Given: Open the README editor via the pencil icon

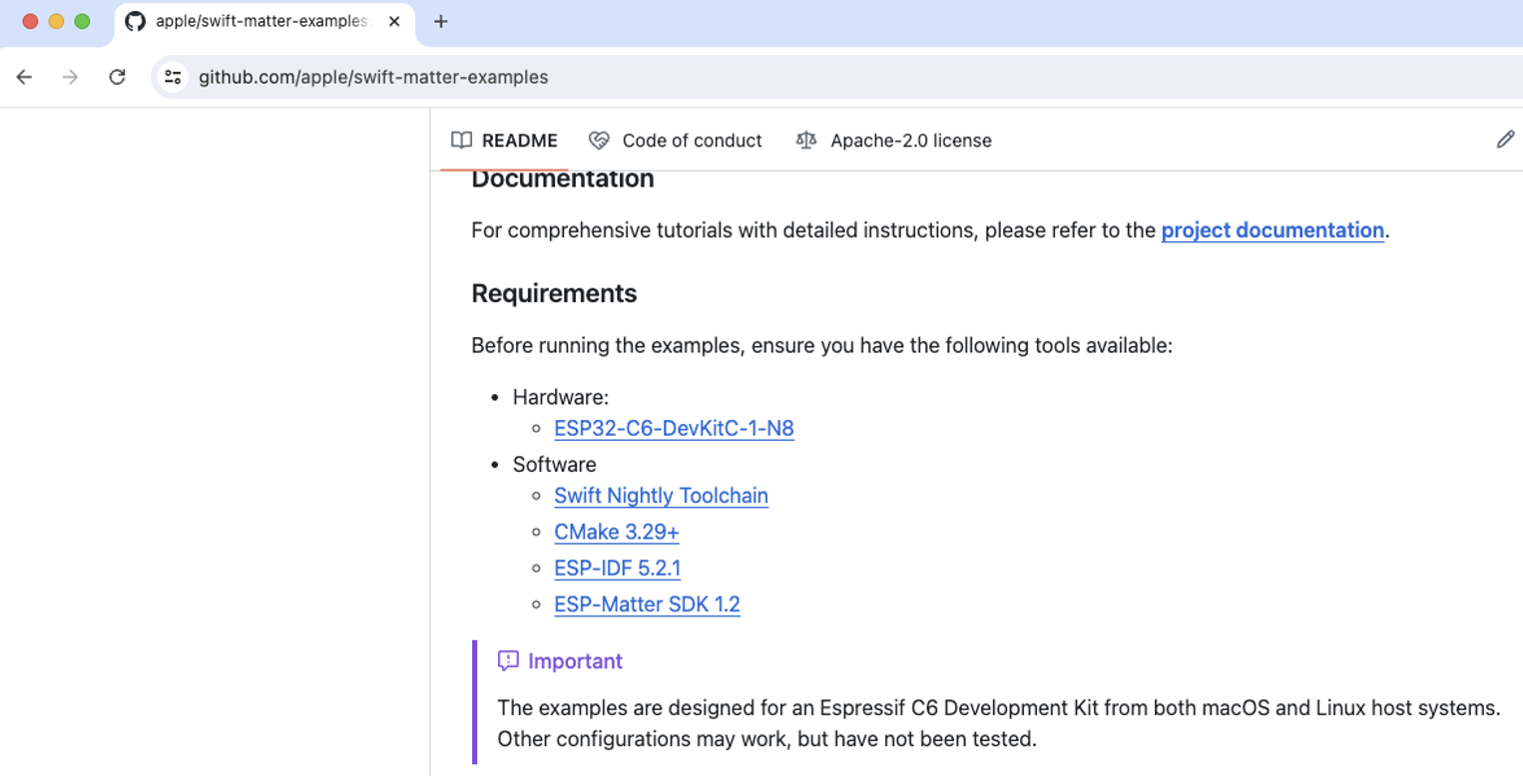Looking at the screenshot, I should [x=1506, y=140].
